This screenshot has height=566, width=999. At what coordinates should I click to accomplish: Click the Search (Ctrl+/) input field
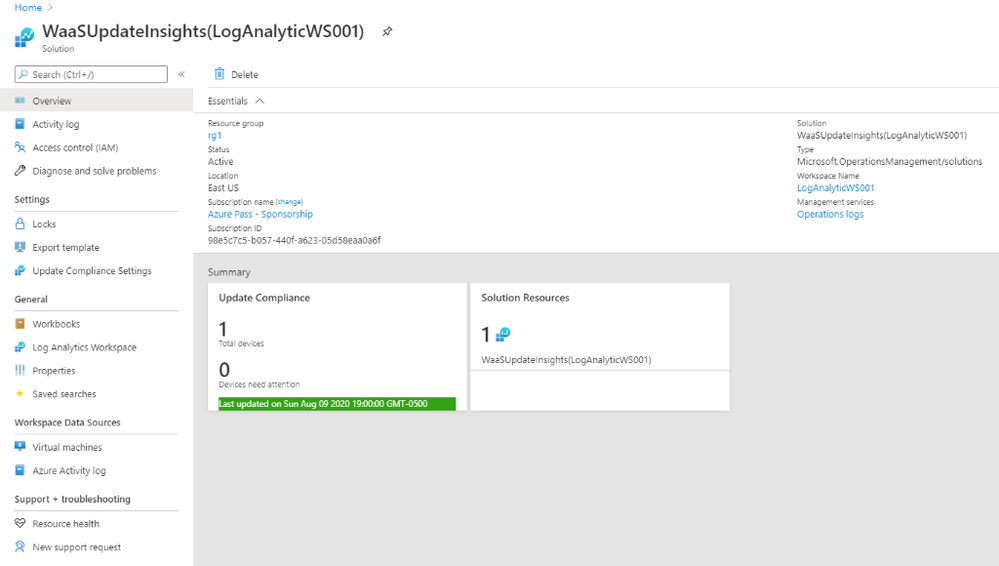(x=91, y=75)
